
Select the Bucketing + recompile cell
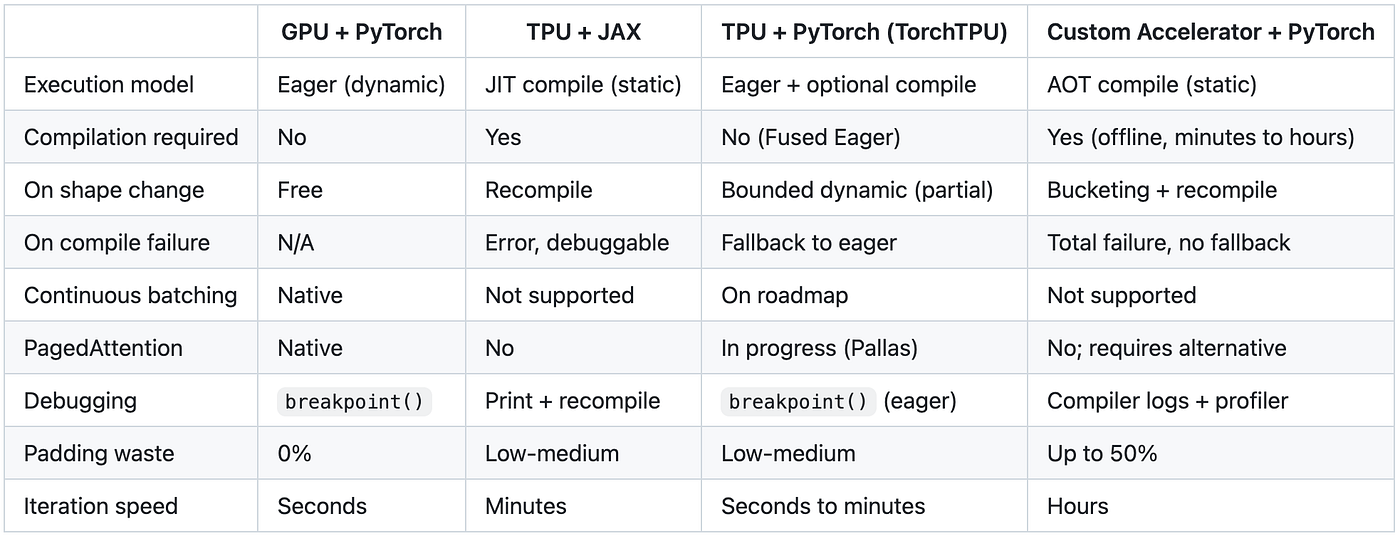coord(1162,190)
